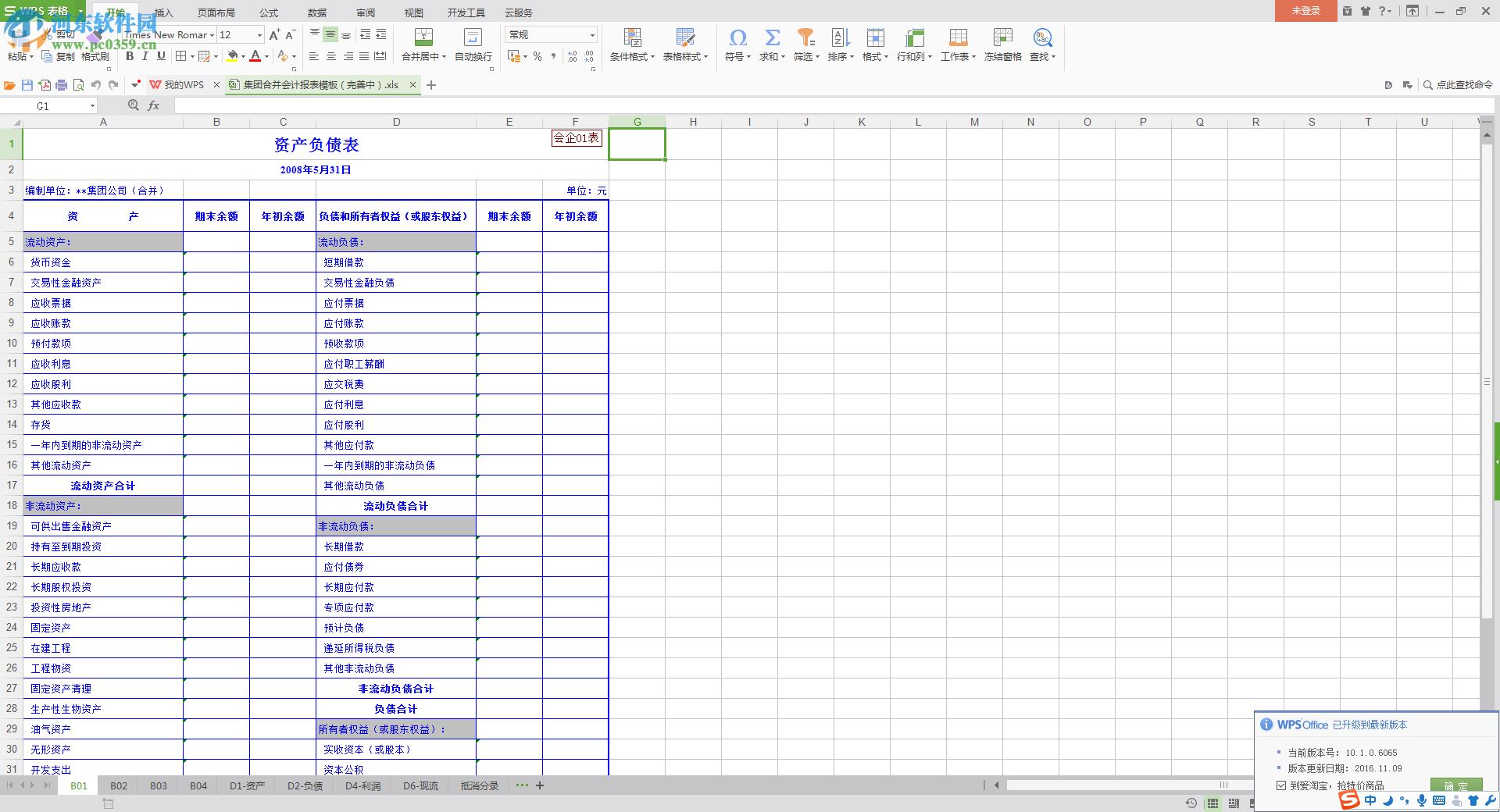Click the fx insert function icon
The image size is (1500, 812).
[154, 105]
